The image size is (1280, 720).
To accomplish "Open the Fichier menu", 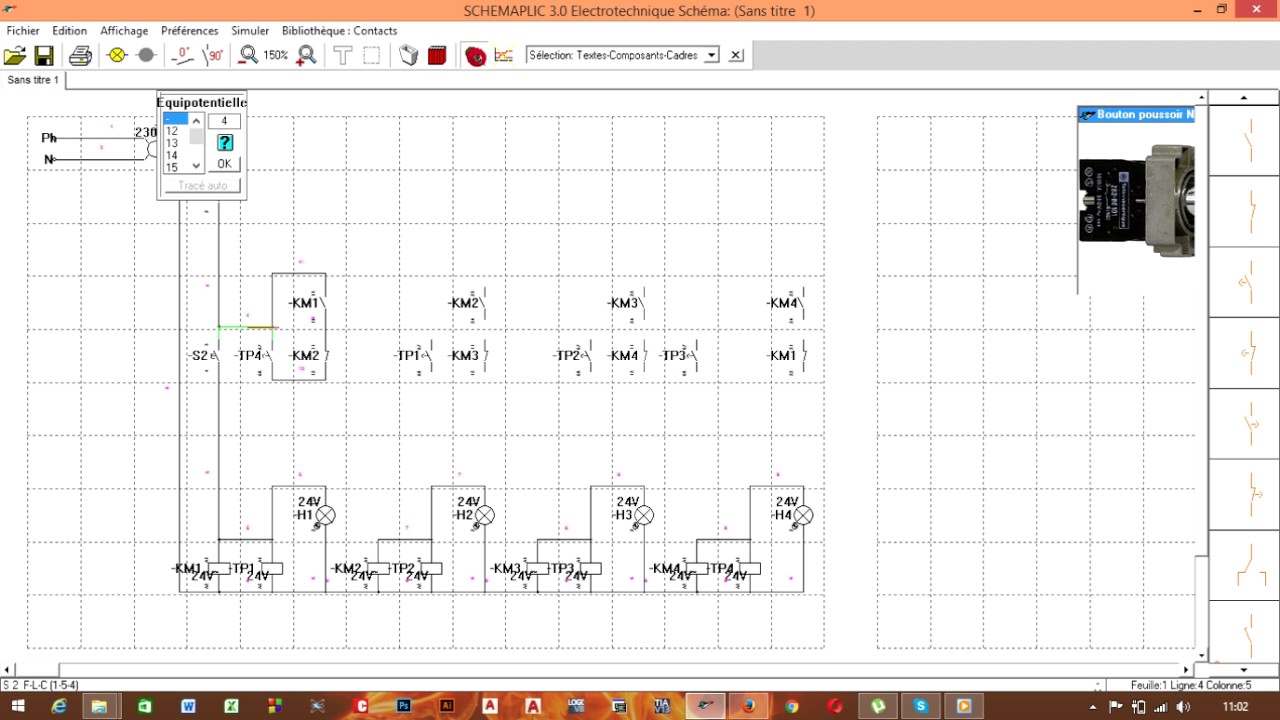I will (x=23, y=31).
